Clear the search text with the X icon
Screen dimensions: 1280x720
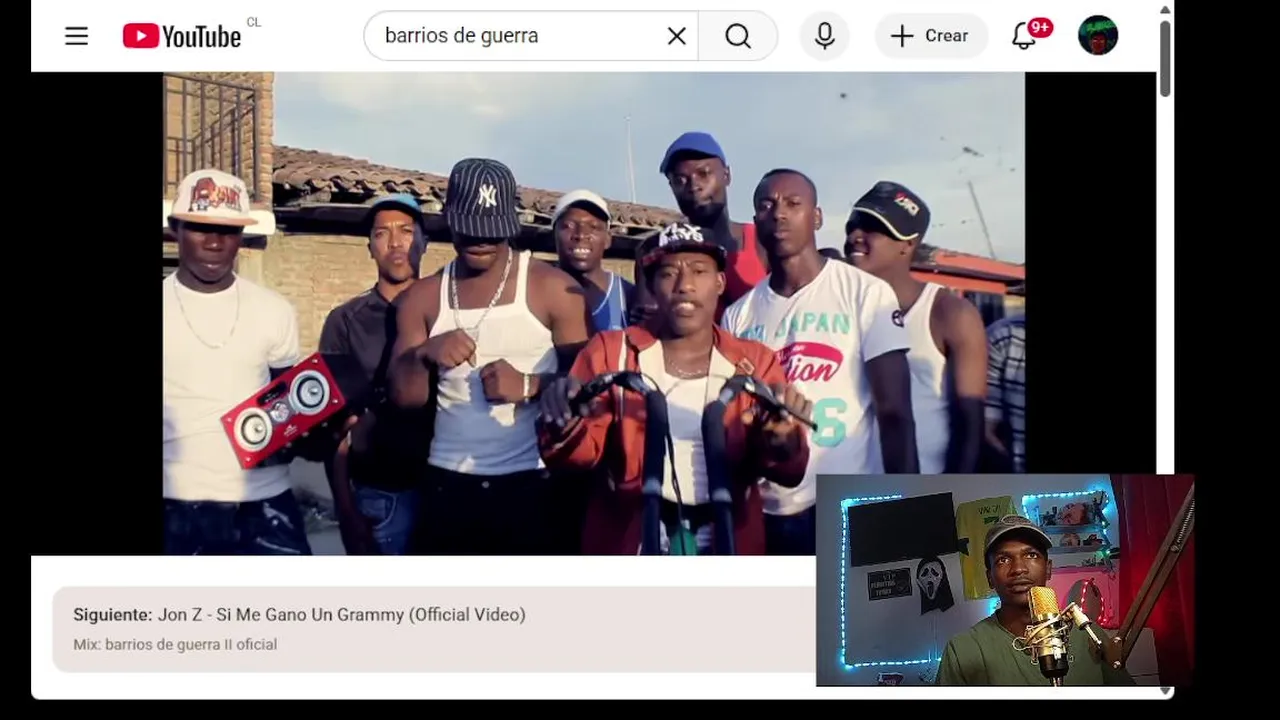point(677,36)
